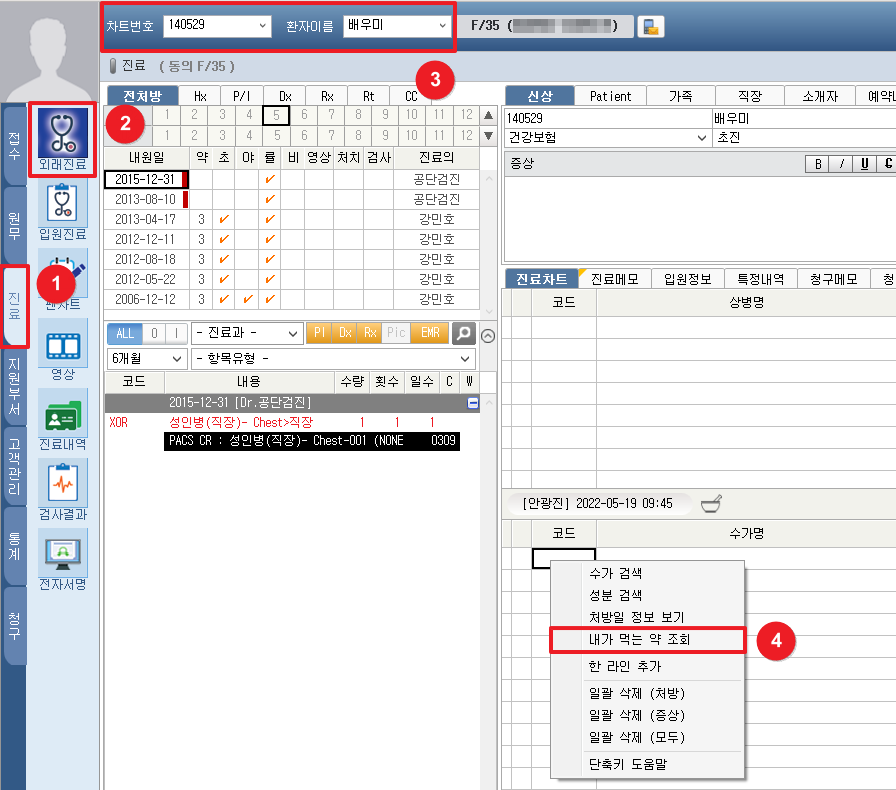Expand the 진료과 dropdown

click(x=246, y=333)
